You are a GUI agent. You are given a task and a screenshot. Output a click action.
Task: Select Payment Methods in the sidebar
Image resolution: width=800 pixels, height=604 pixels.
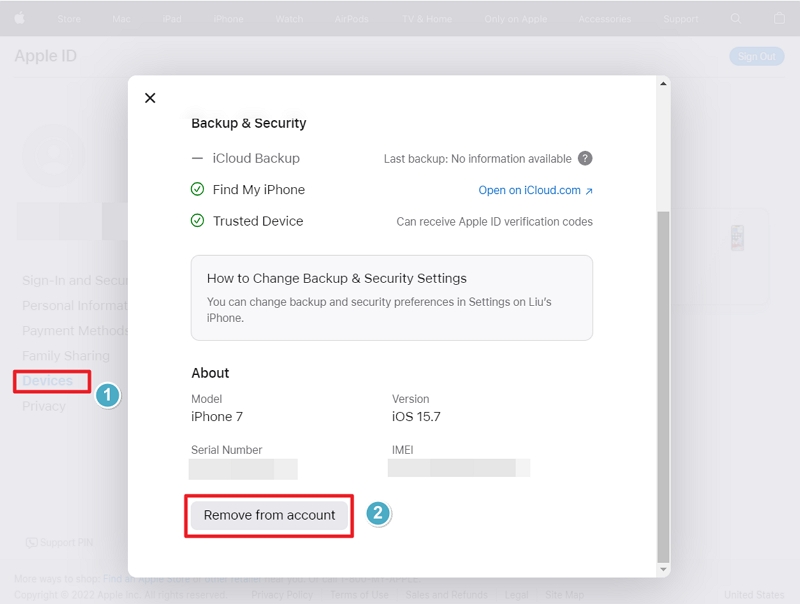75,331
